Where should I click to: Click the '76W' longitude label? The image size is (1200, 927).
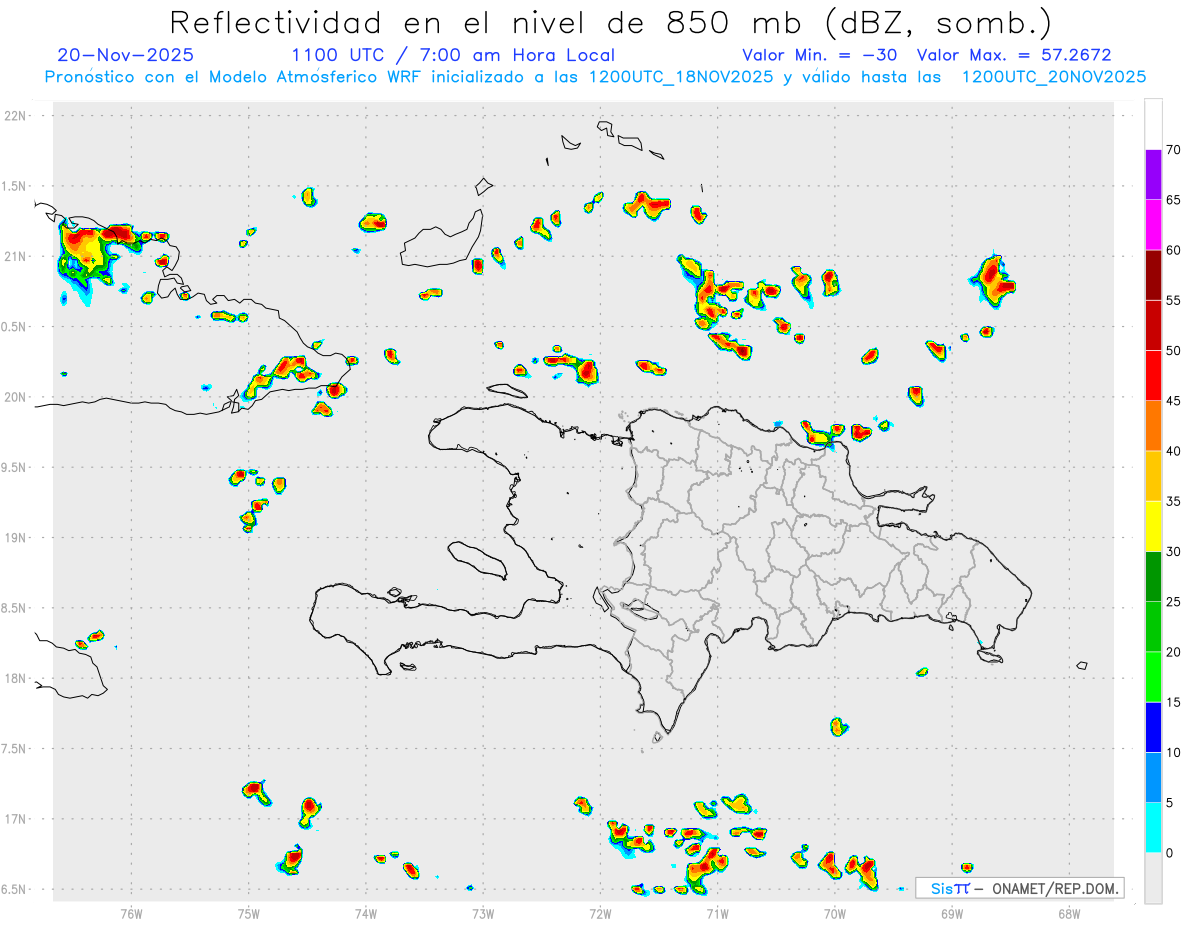tap(131, 913)
